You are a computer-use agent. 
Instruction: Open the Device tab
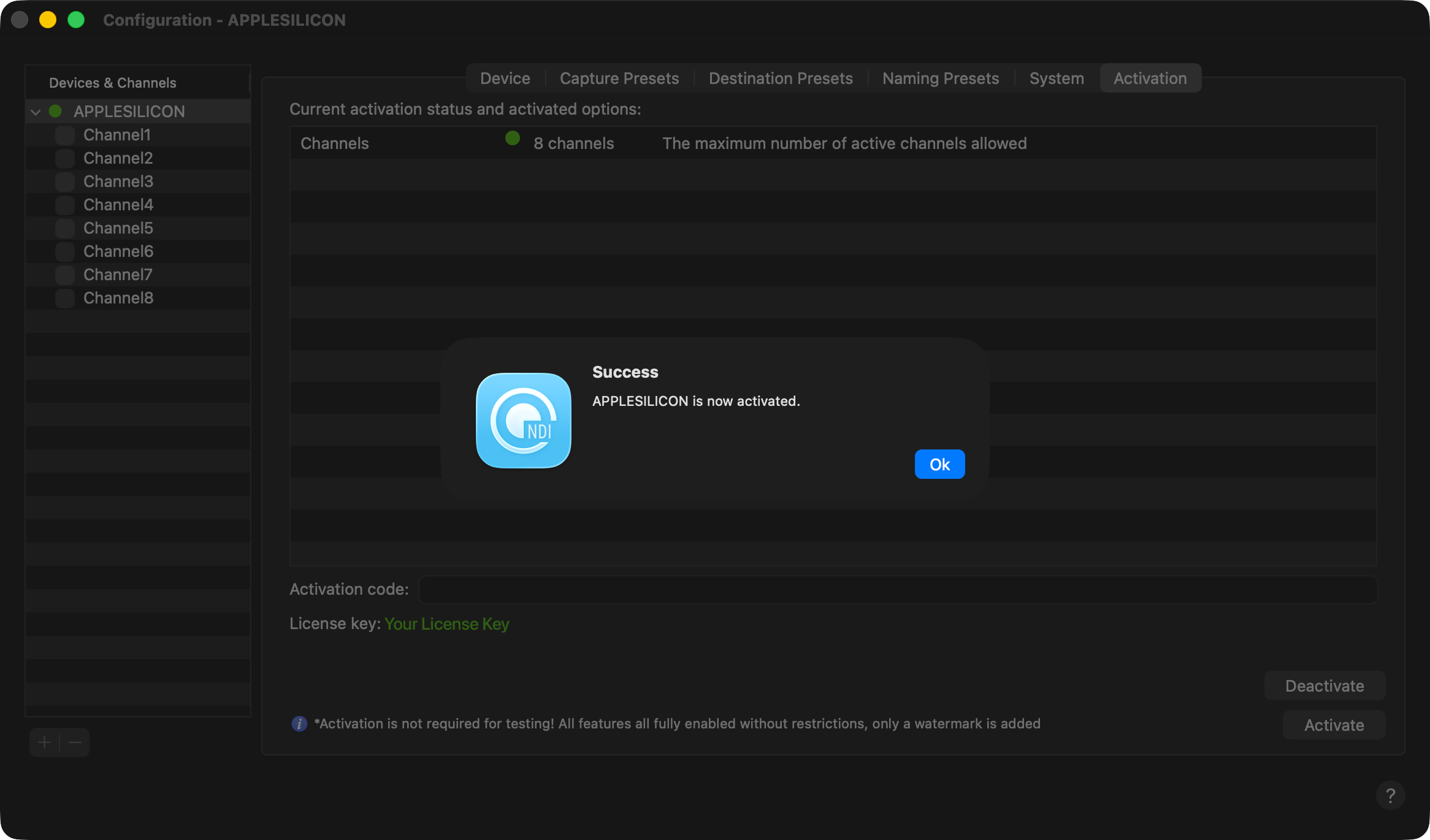505,78
